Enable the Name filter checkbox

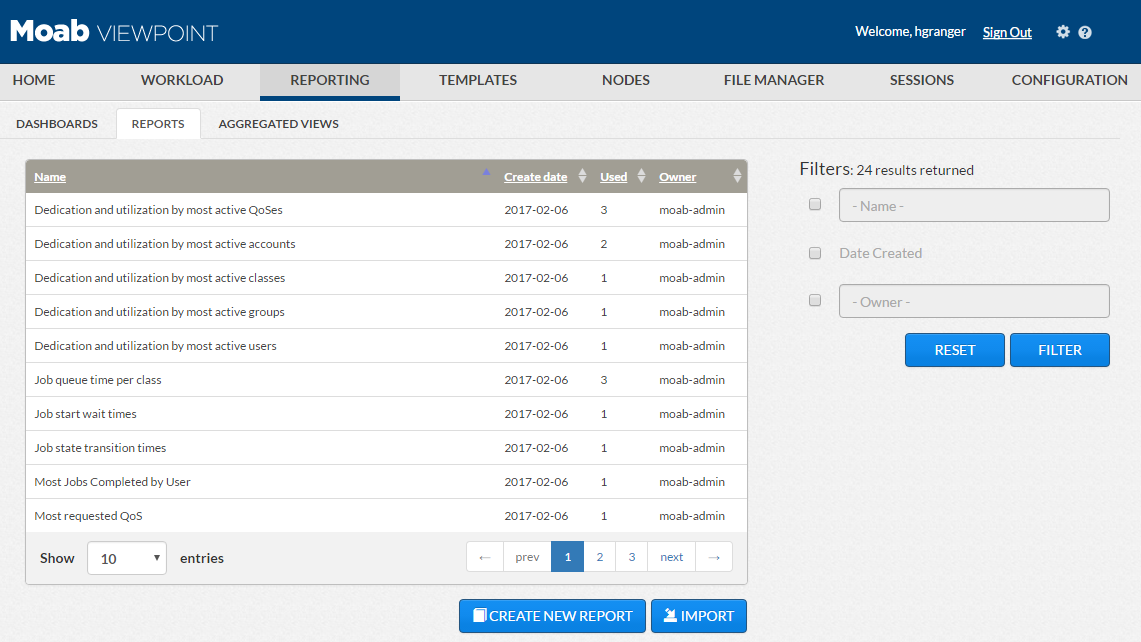tap(814, 204)
